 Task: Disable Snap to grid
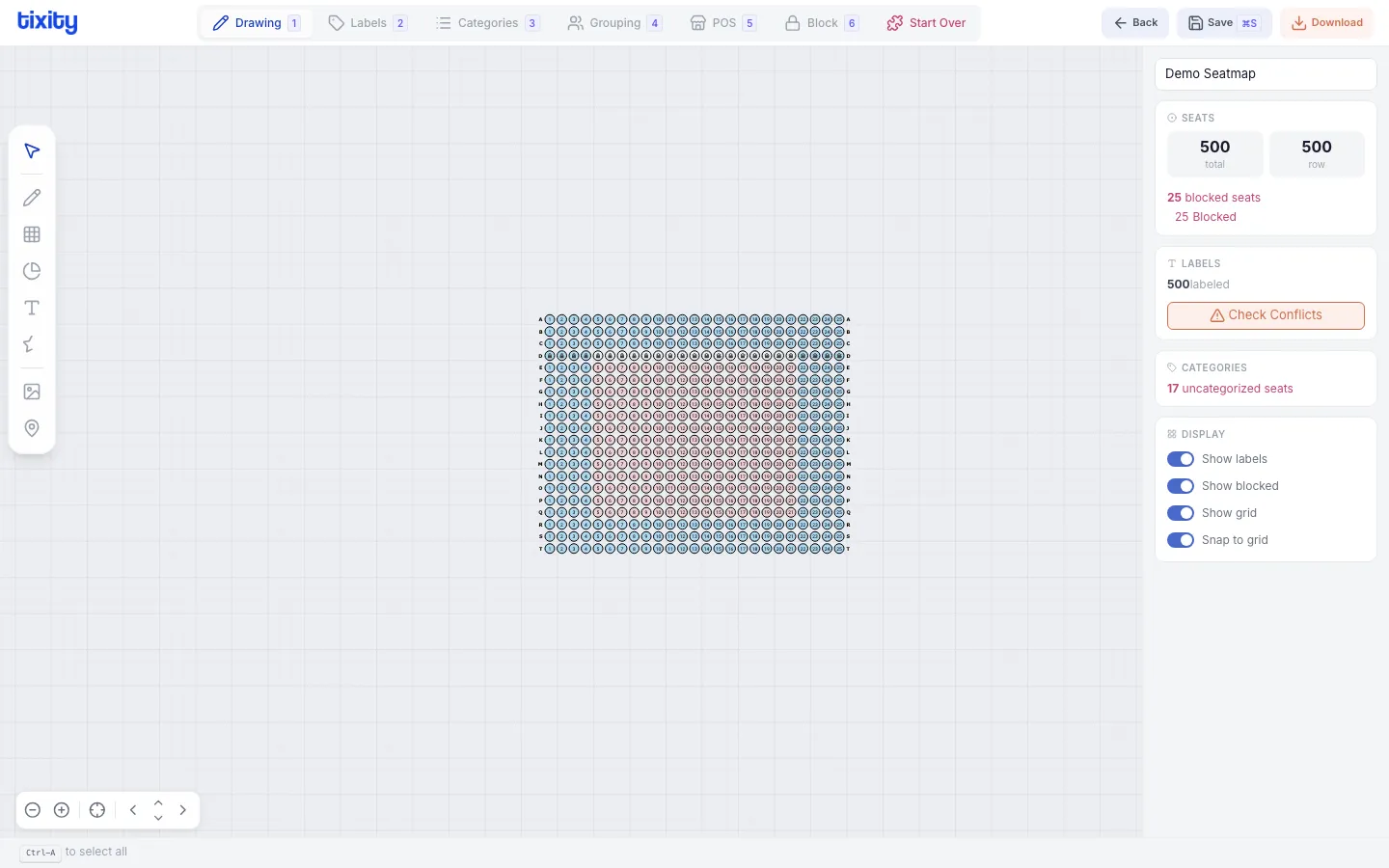(1181, 540)
